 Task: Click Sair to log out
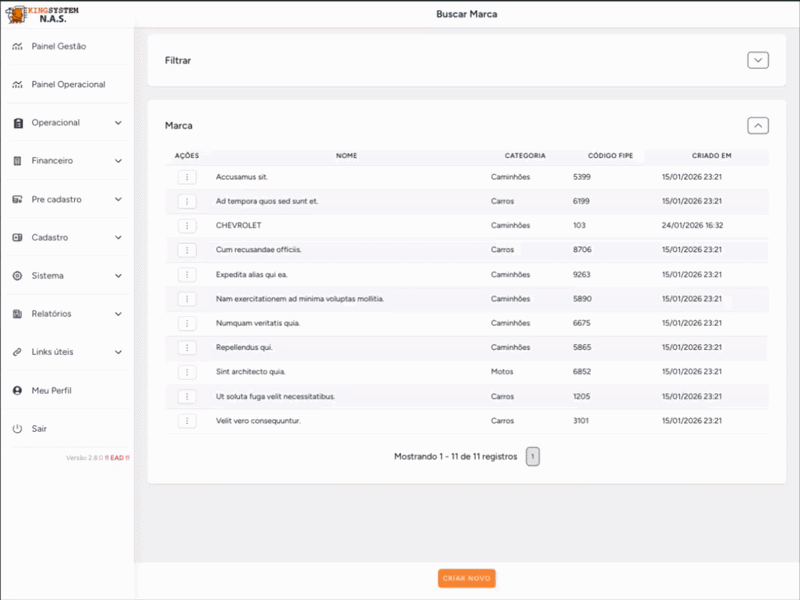[39, 429]
